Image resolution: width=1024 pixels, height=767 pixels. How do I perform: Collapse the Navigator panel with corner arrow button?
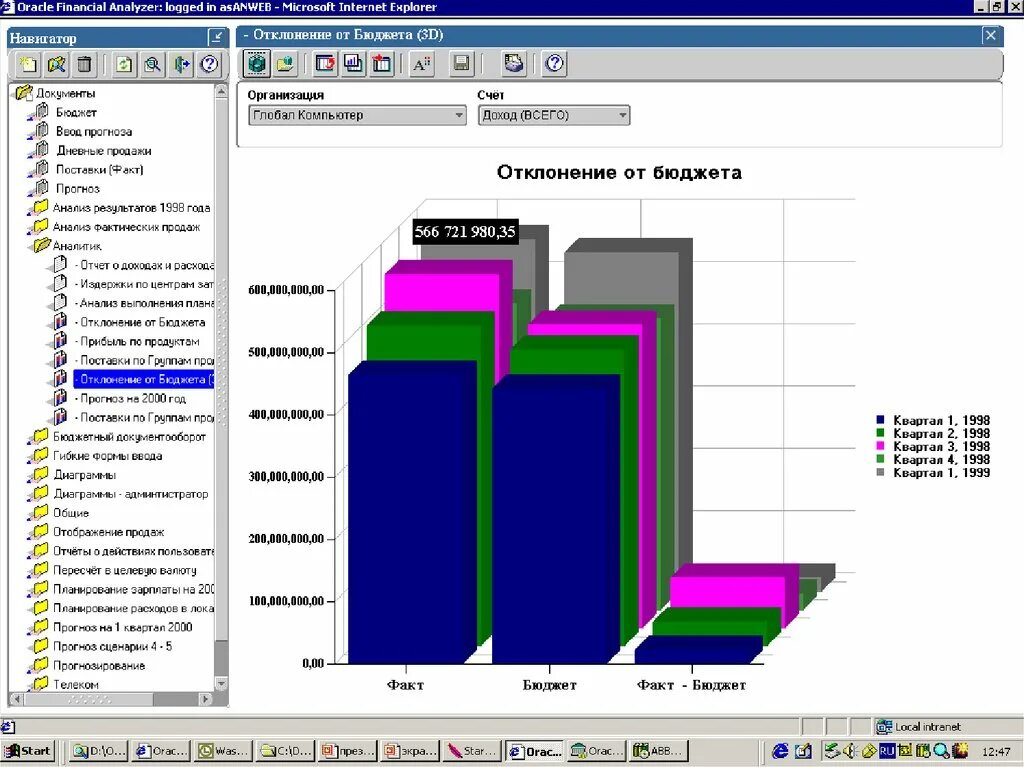coord(217,37)
